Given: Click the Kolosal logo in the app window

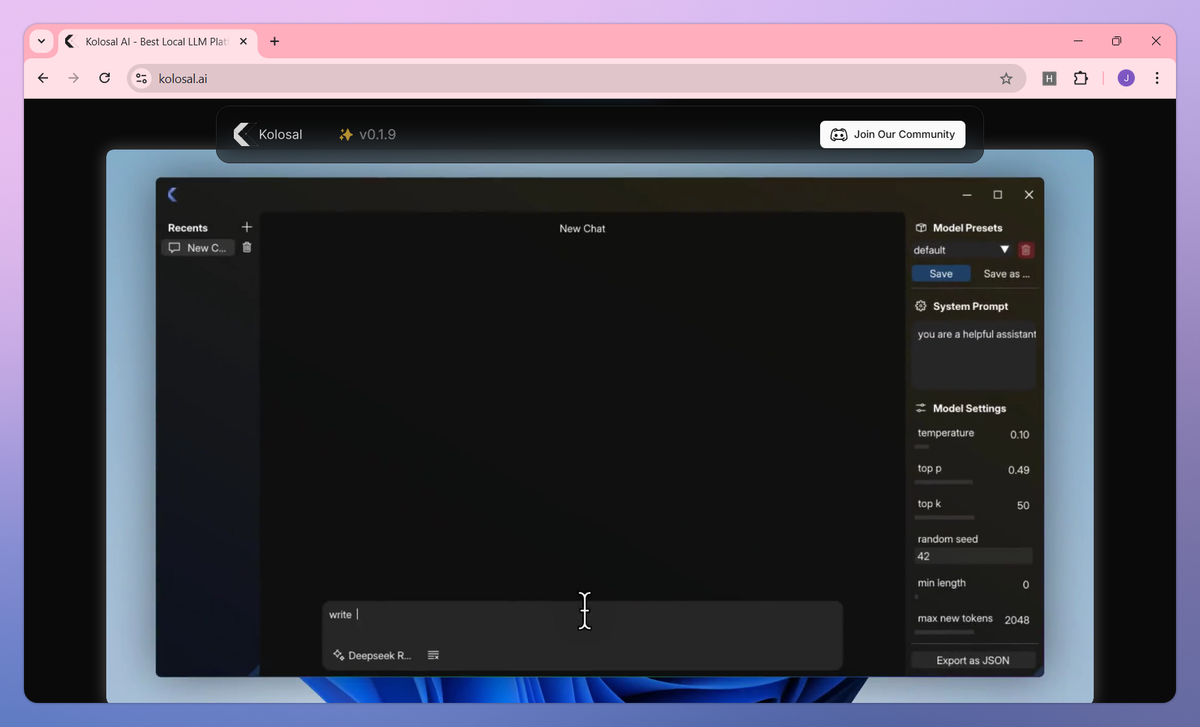Looking at the screenshot, I should [x=172, y=194].
